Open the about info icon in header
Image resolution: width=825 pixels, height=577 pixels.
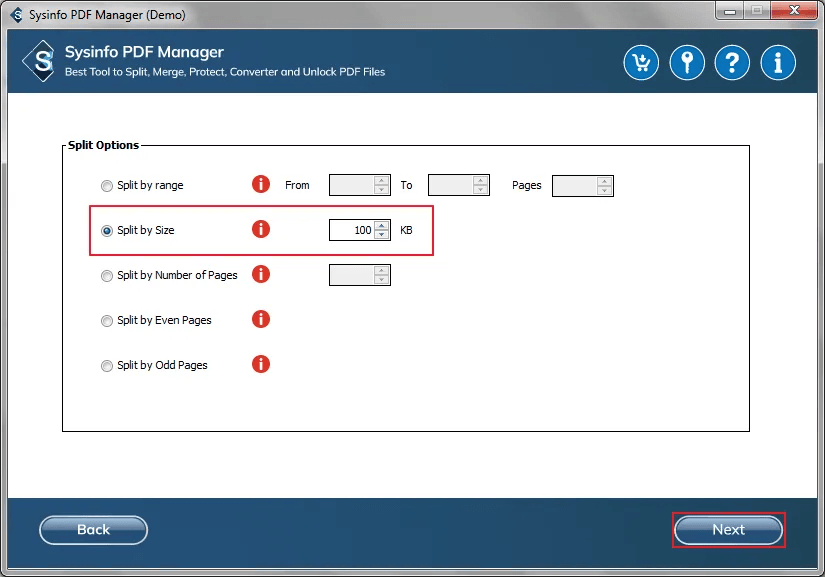tap(778, 63)
